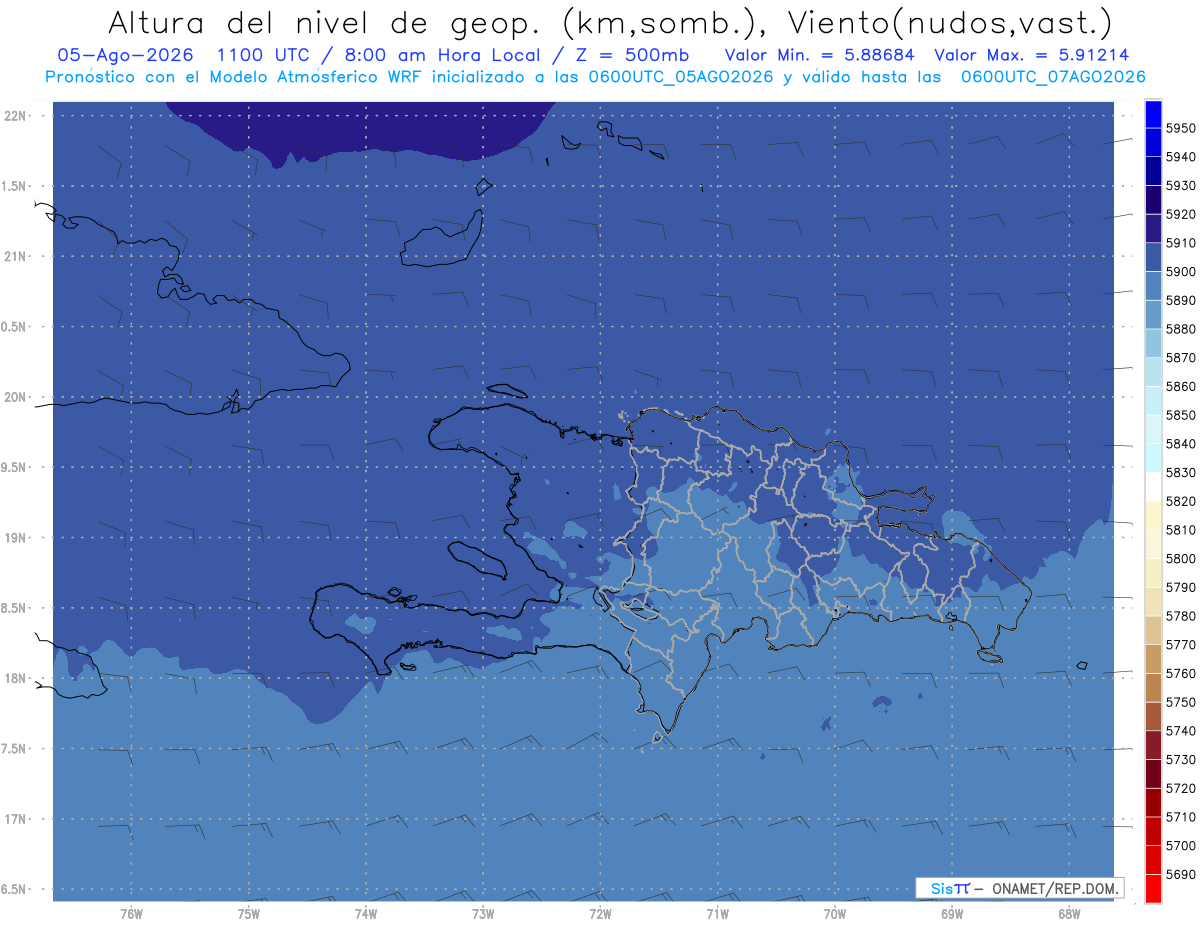The height and width of the screenshot is (927, 1200).
Task: Pick the bright blue swatch above 5950
Action: (1153, 114)
